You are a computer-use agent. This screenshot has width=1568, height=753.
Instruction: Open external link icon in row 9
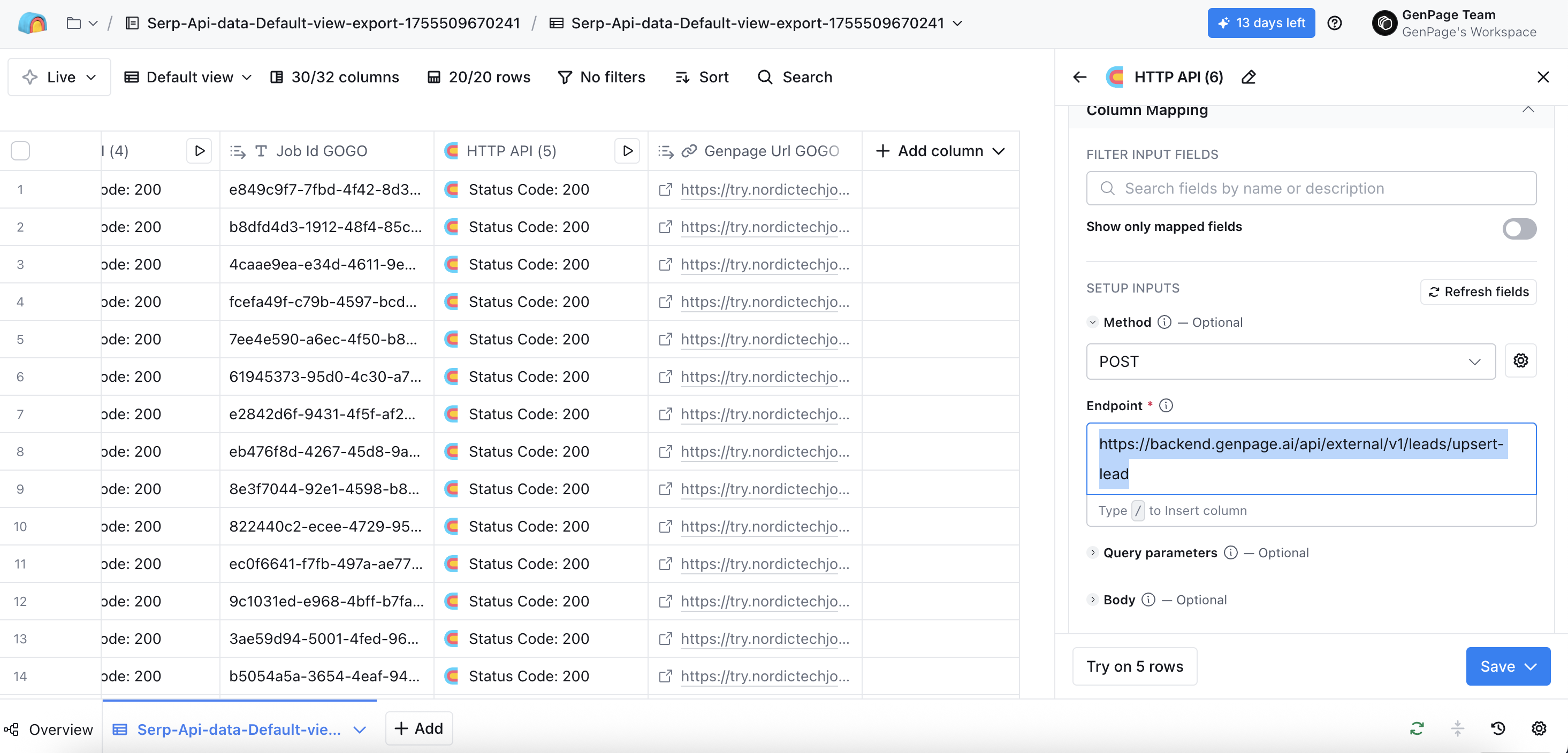coord(665,488)
